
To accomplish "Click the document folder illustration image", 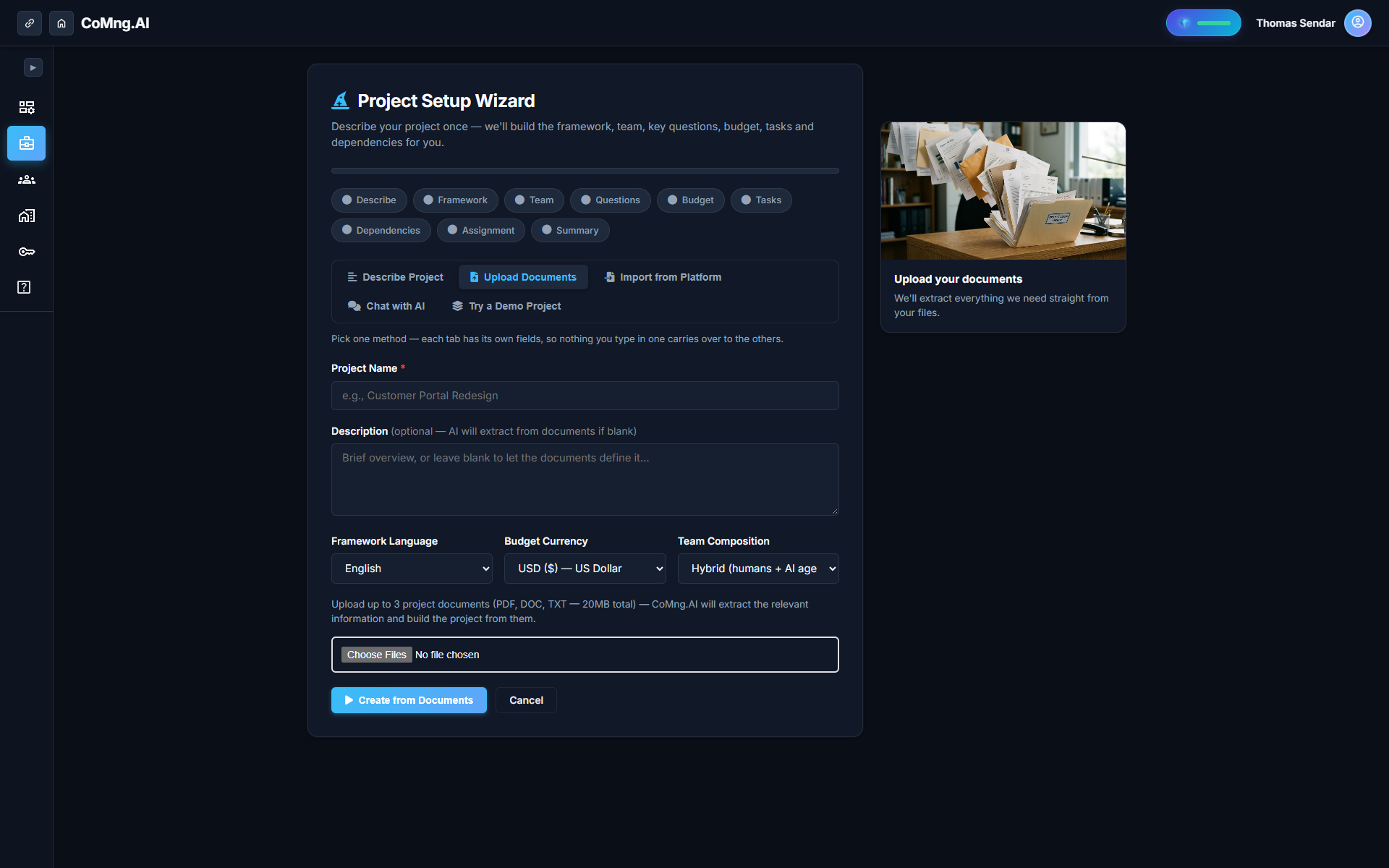I will click(x=1003, y=191).
